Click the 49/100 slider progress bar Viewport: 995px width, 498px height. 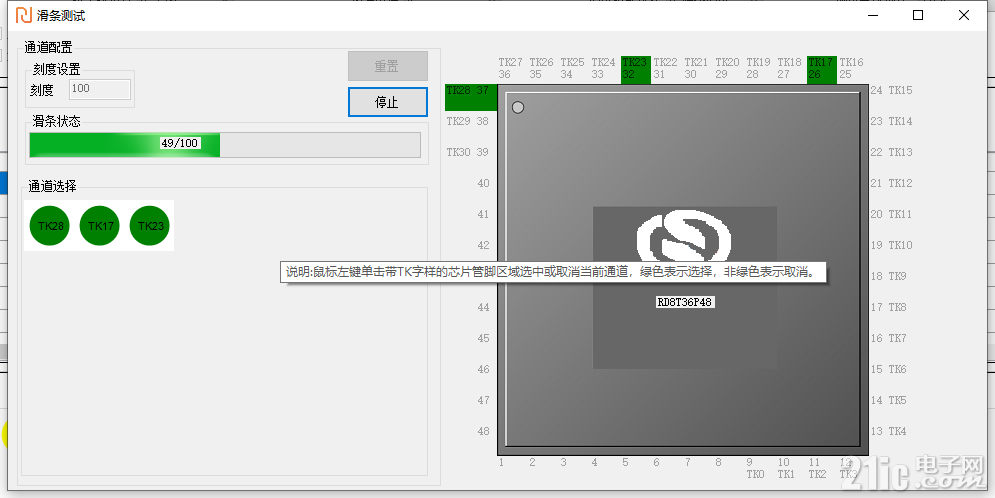[x=225, y=145]
